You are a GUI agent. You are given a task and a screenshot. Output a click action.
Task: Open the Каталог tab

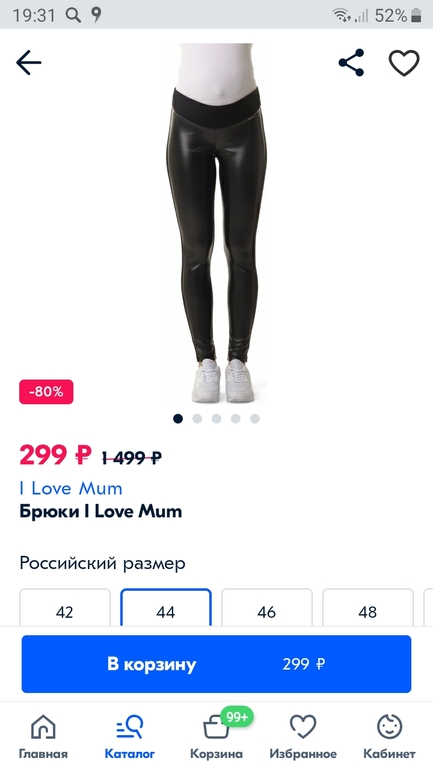click(130, 737)
